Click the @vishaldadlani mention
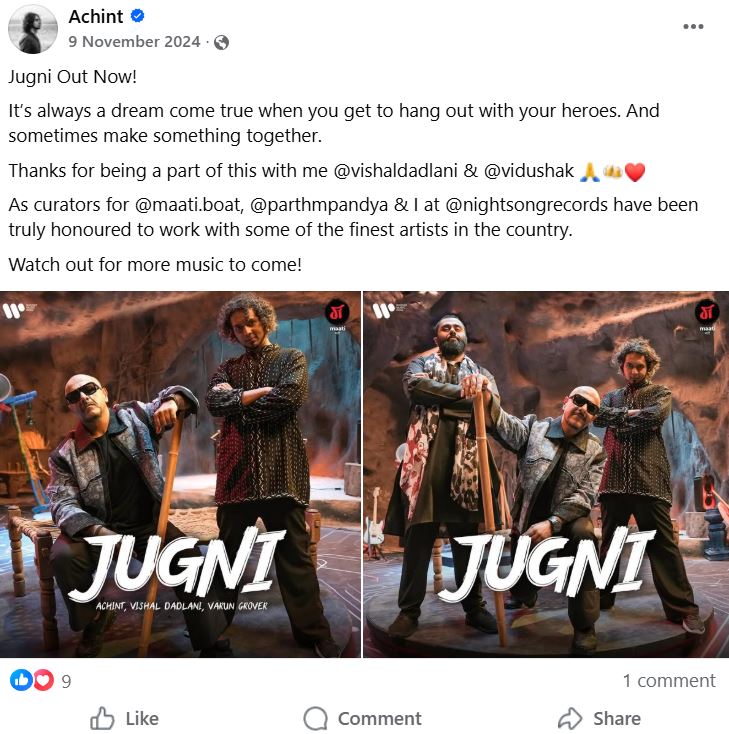Screen dimensions: 729x734 pos(396,171)
